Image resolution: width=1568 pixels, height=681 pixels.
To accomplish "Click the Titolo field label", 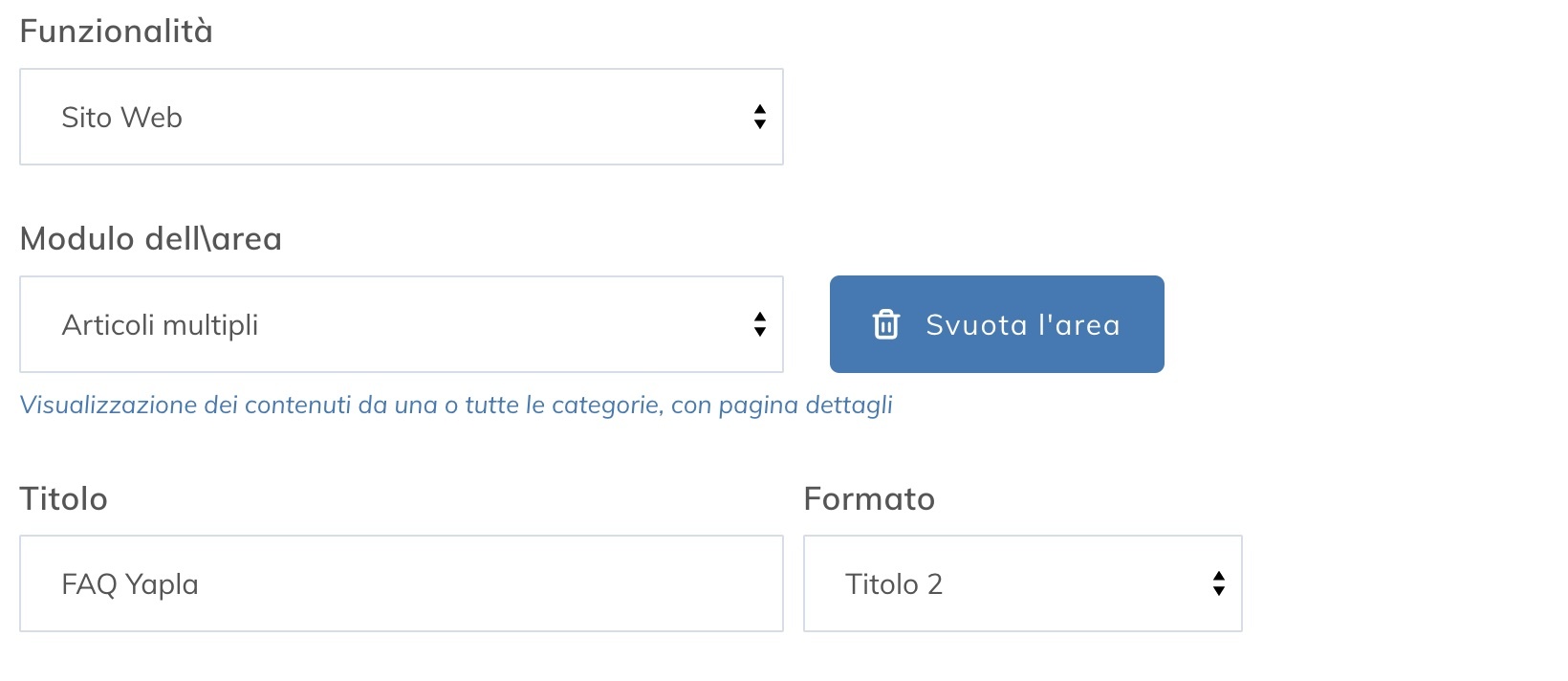I will point(63,498).
